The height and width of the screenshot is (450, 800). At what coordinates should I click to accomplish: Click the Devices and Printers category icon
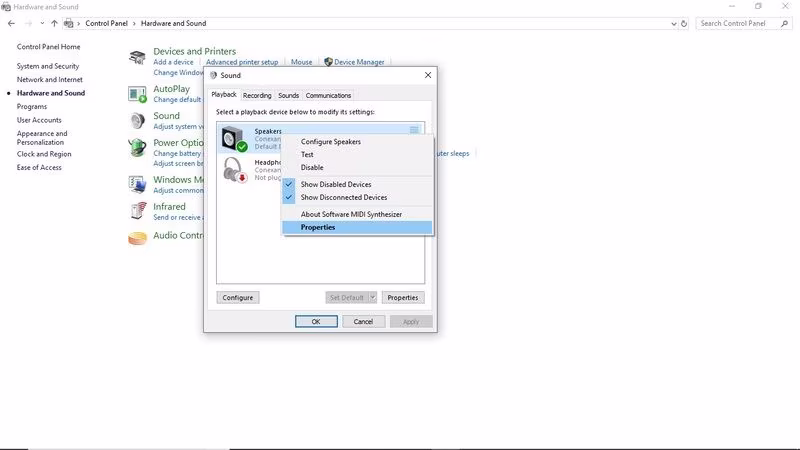coord(137,57)
